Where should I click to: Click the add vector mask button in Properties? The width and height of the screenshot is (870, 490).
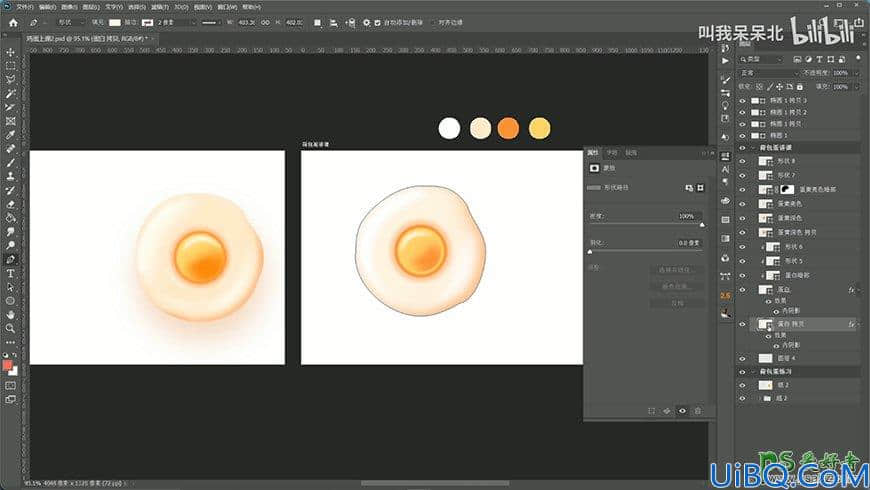point(701,188)
